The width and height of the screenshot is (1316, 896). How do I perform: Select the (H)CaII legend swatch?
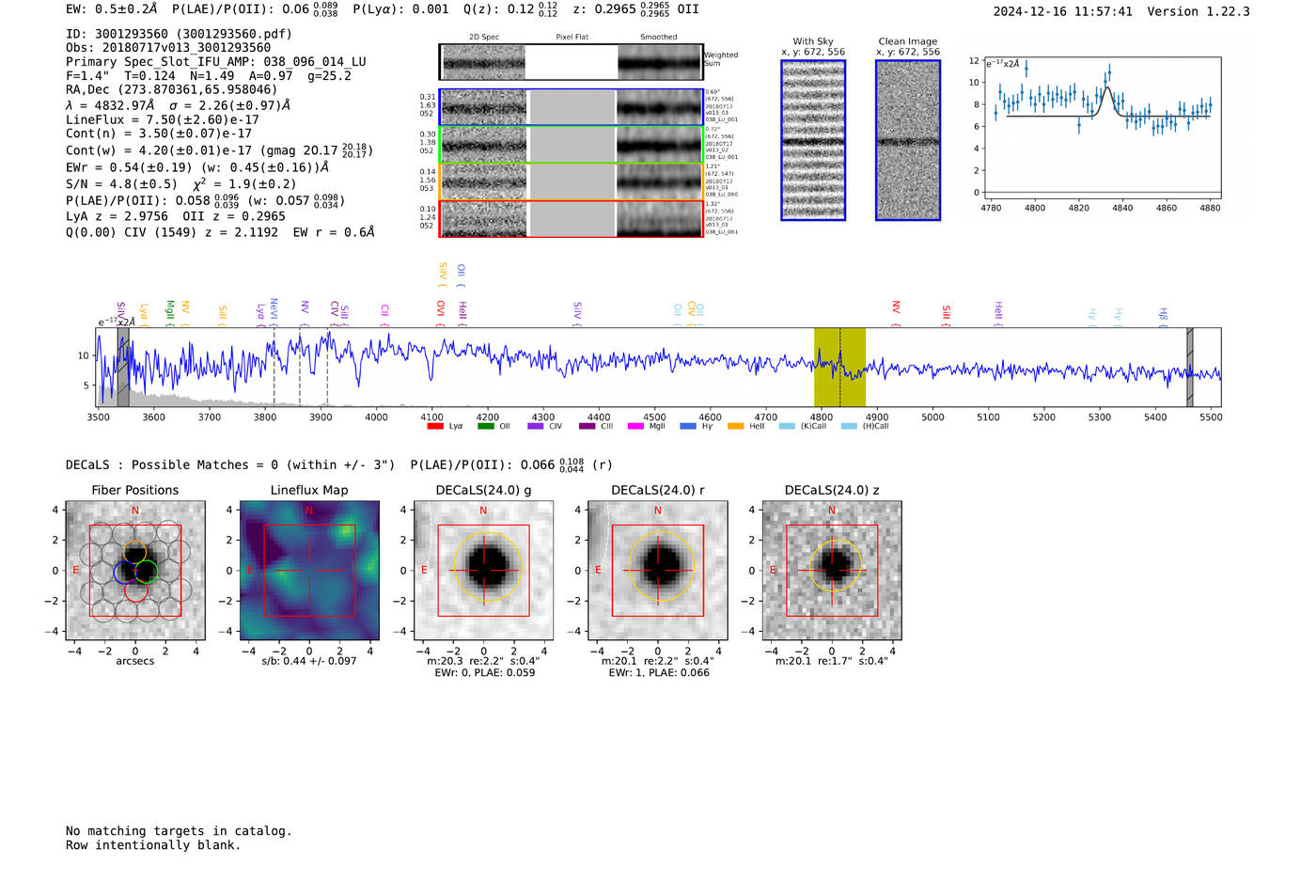[849, 426]
